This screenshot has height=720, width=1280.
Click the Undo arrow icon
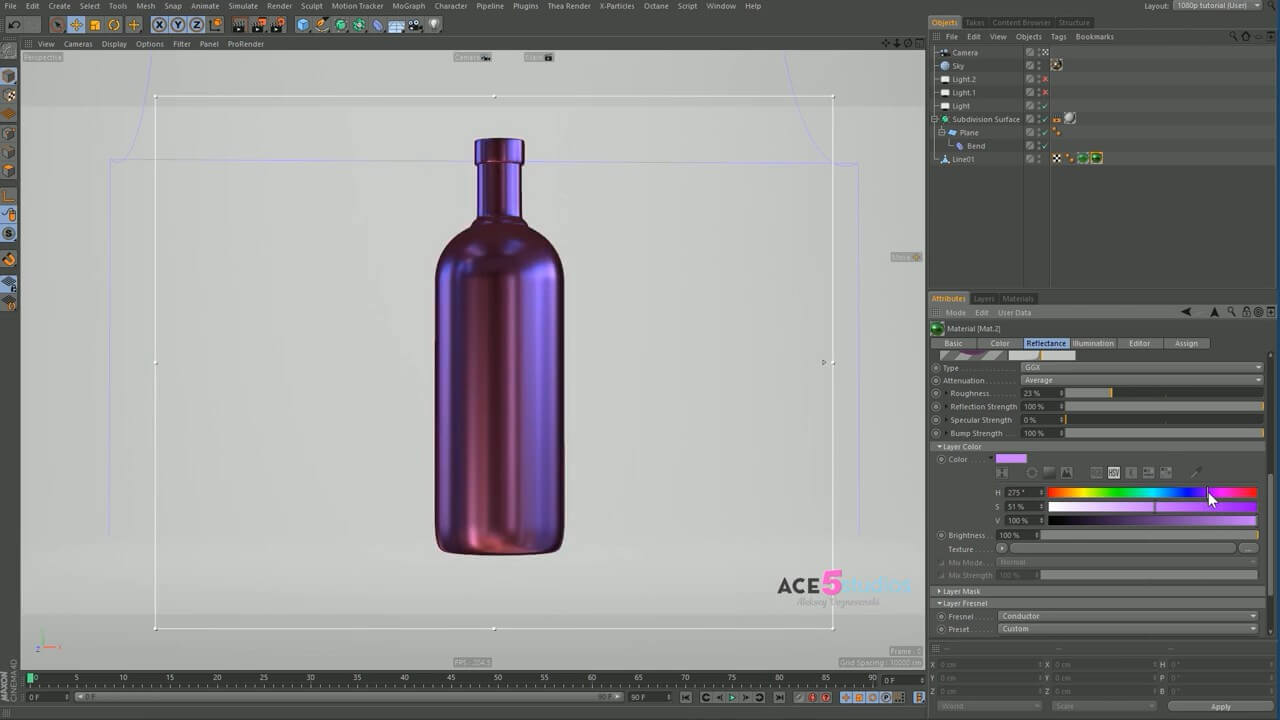(14, 25)
